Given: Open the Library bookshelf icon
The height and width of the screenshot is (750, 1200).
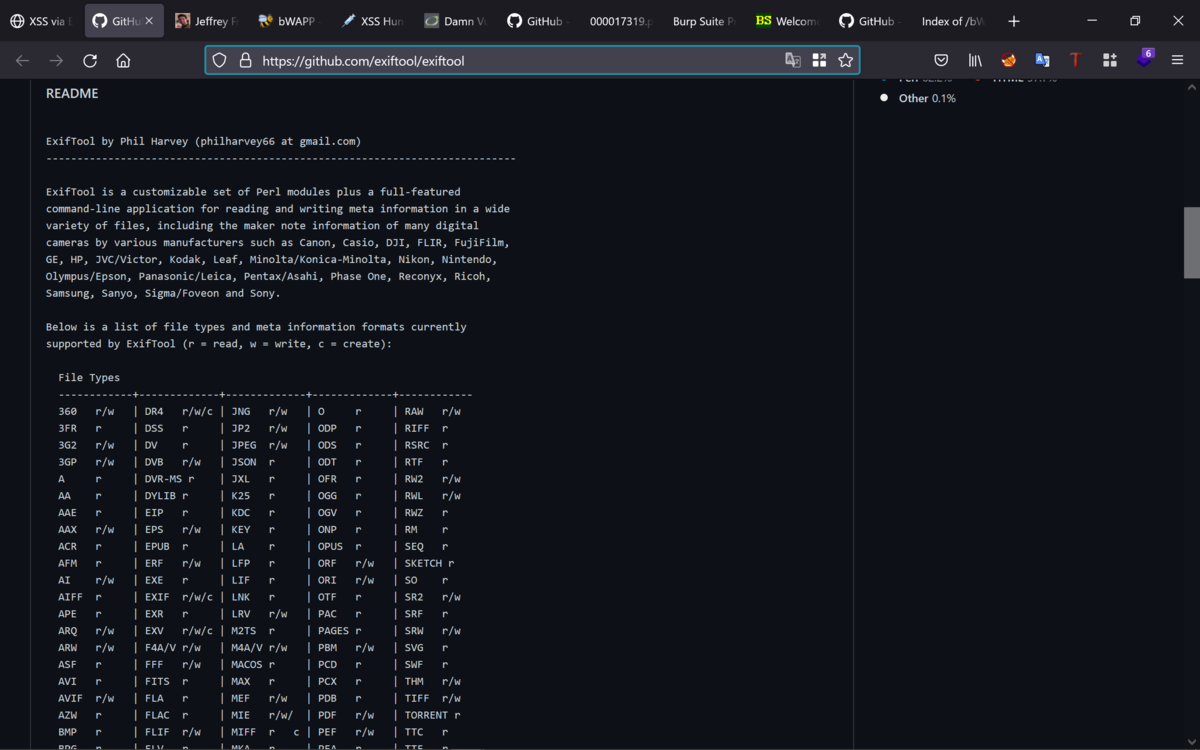Looking at the screenshot, I should coord(975,60).
